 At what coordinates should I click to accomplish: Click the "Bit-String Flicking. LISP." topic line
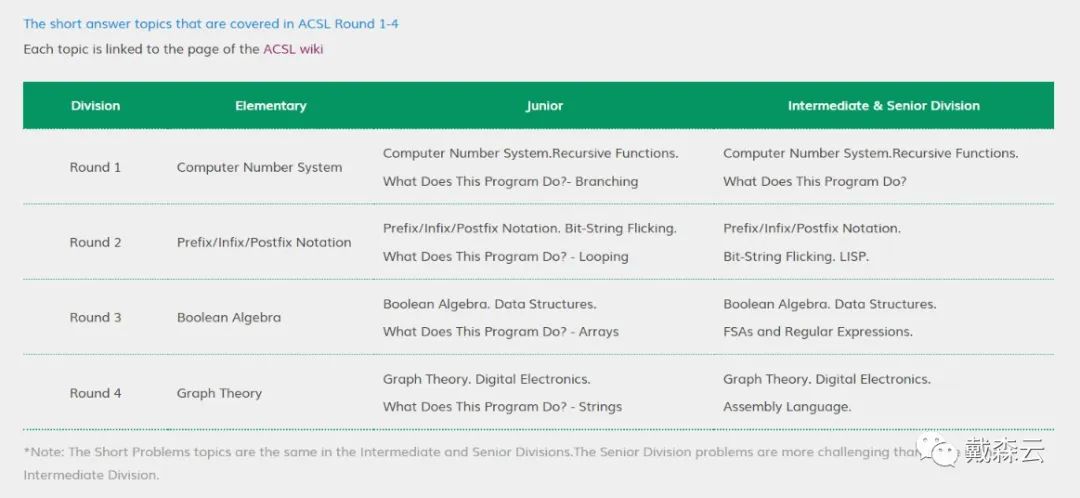point(796,257)
